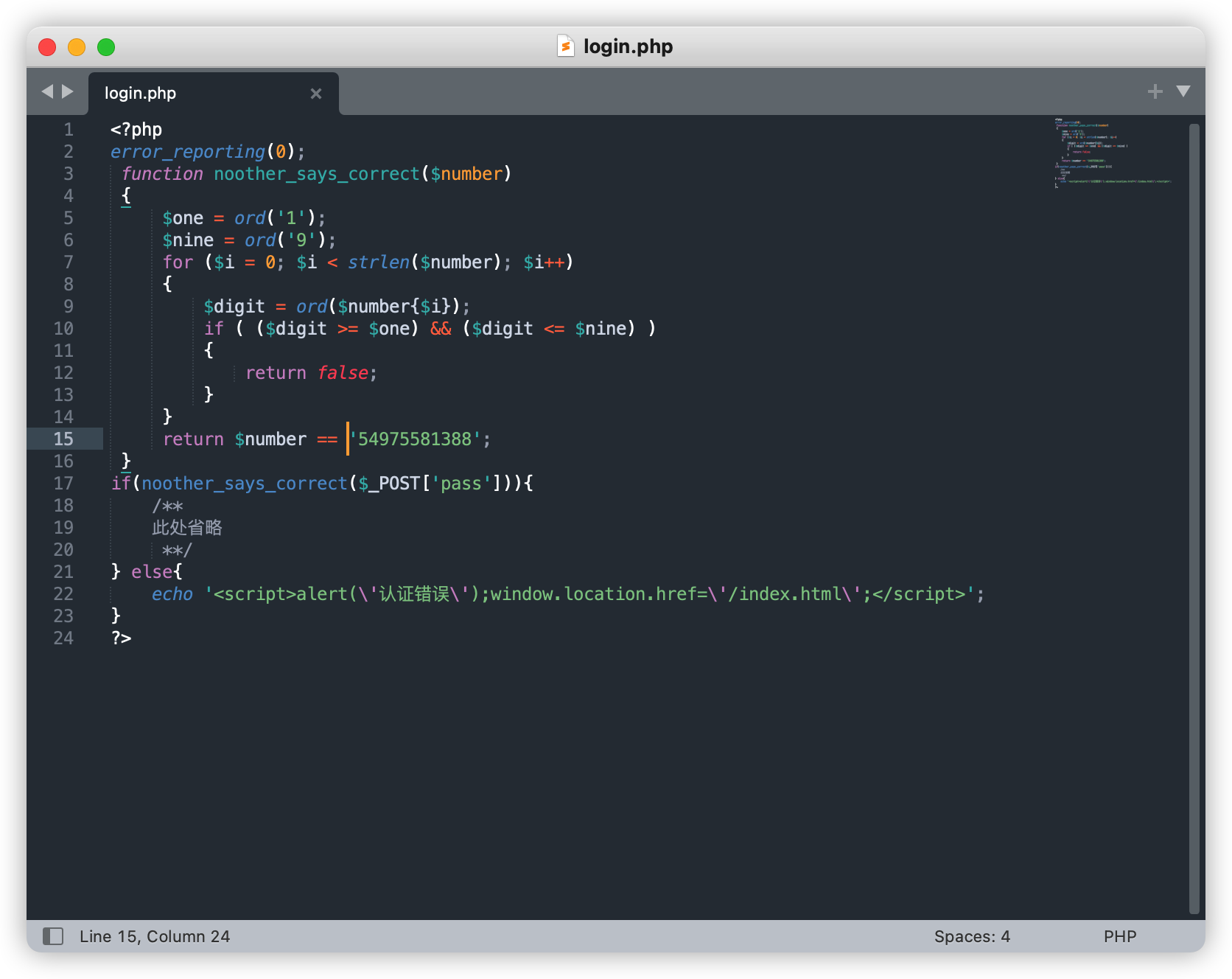Open the PHP syntax selector
Screen dimensions: 1232x979
[1120, 936]
